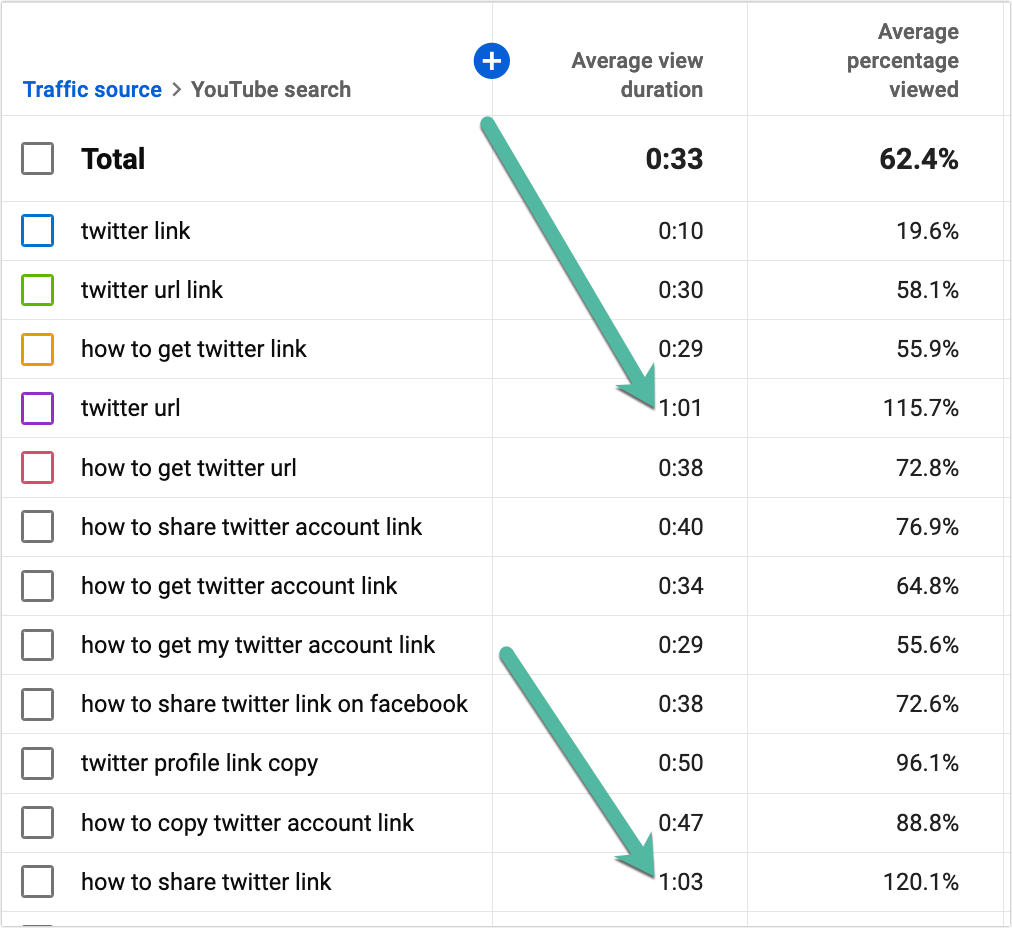1012x928 pixels.
Task: Toggle the purple 'twitter url' checkbox
Action: 37,408
